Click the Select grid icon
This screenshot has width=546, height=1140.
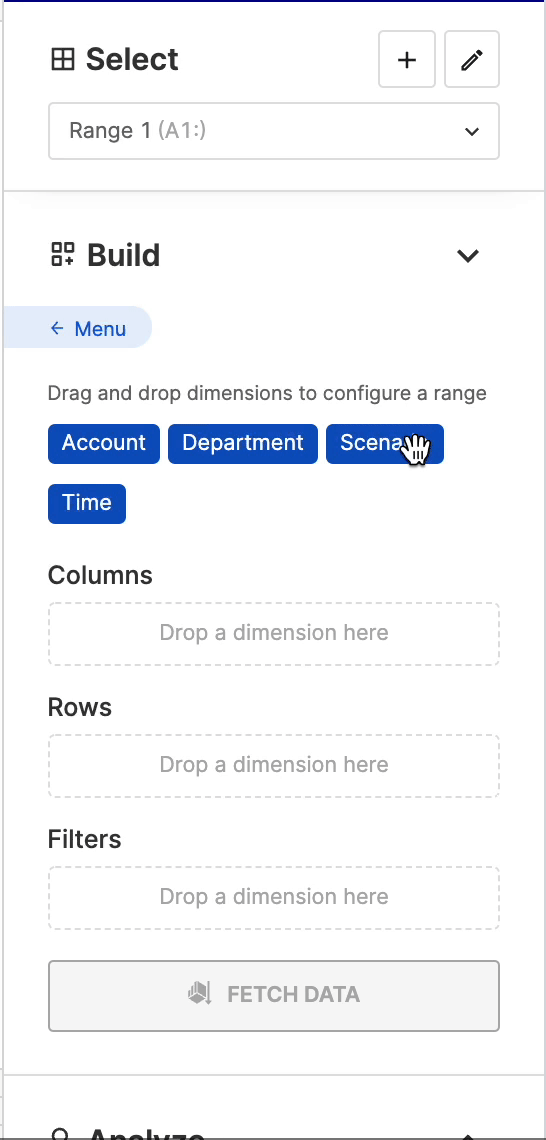(x=63, y=60)
